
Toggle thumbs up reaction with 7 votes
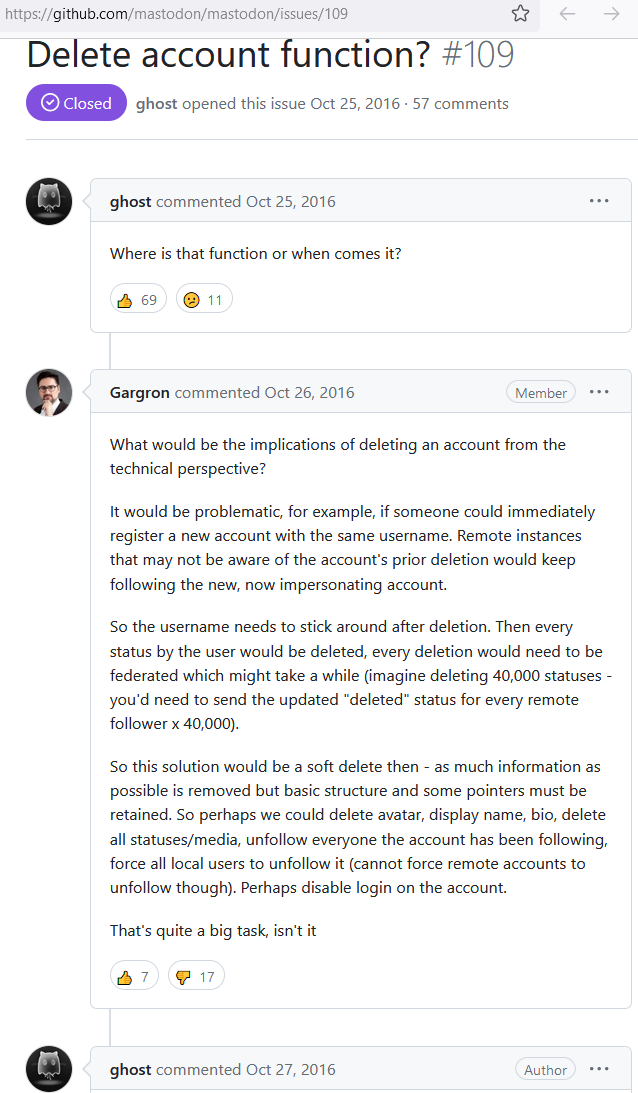pyautogui.click(x=134, y=976)
